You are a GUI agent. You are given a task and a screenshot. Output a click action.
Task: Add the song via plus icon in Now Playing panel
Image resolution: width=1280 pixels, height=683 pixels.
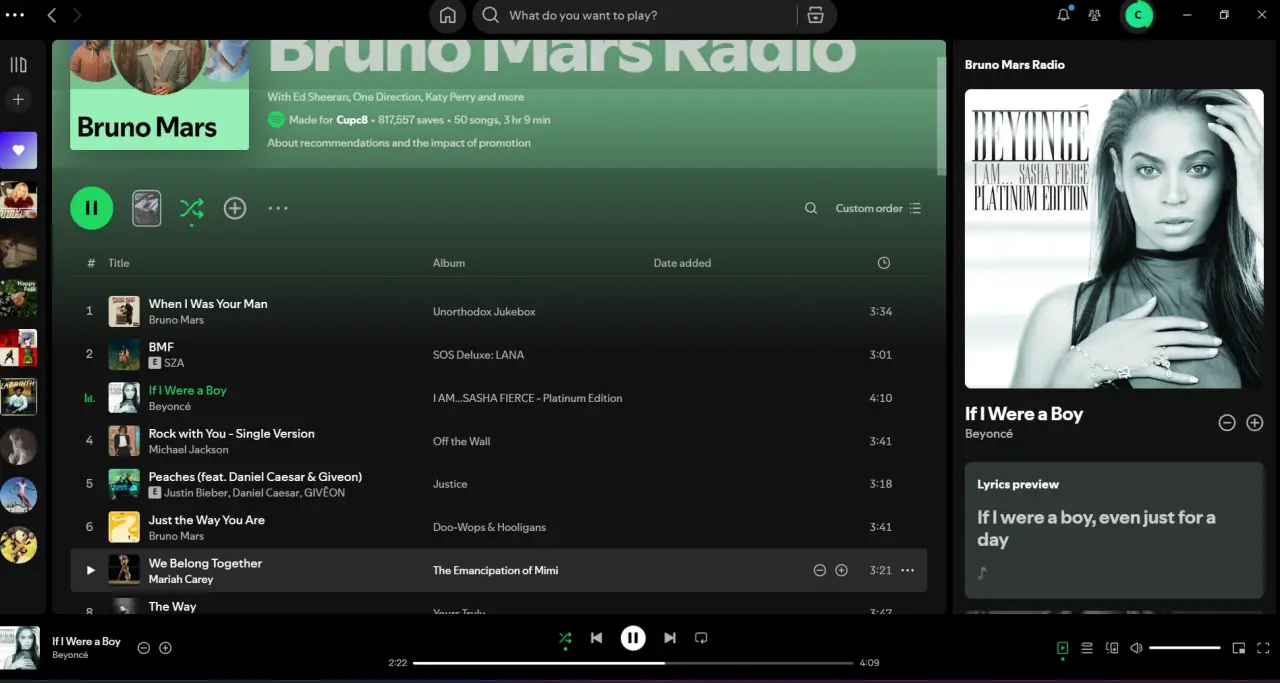[1255, 423]
